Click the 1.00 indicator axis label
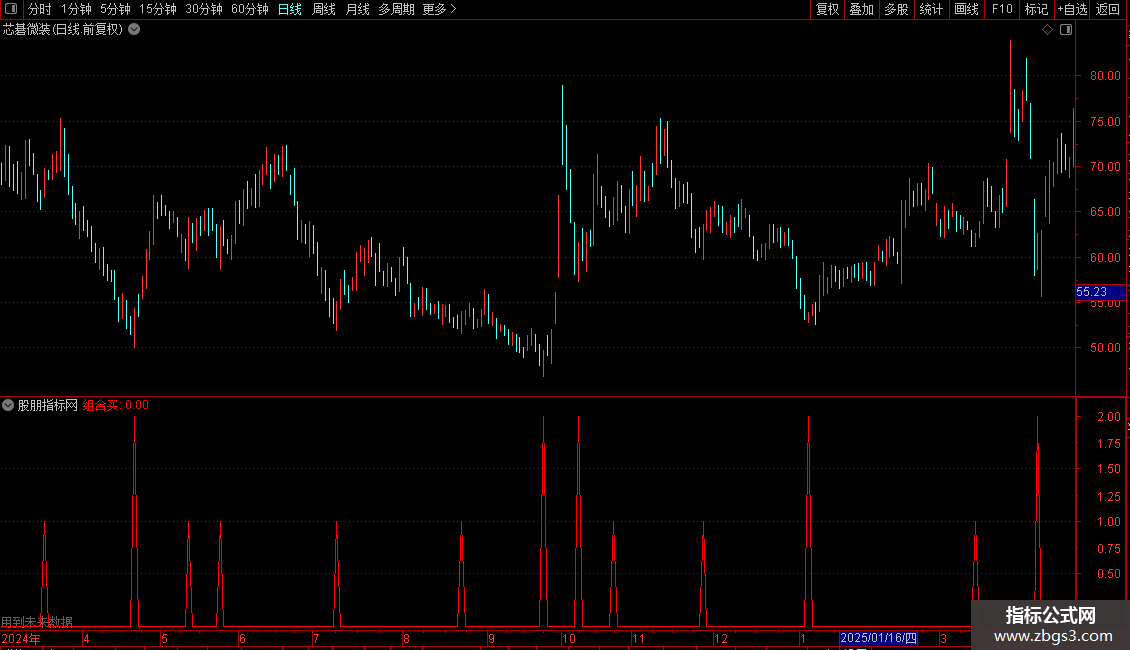Image resolution: width=1130 pixels, height=650 pixels. tap(1109, 522)
